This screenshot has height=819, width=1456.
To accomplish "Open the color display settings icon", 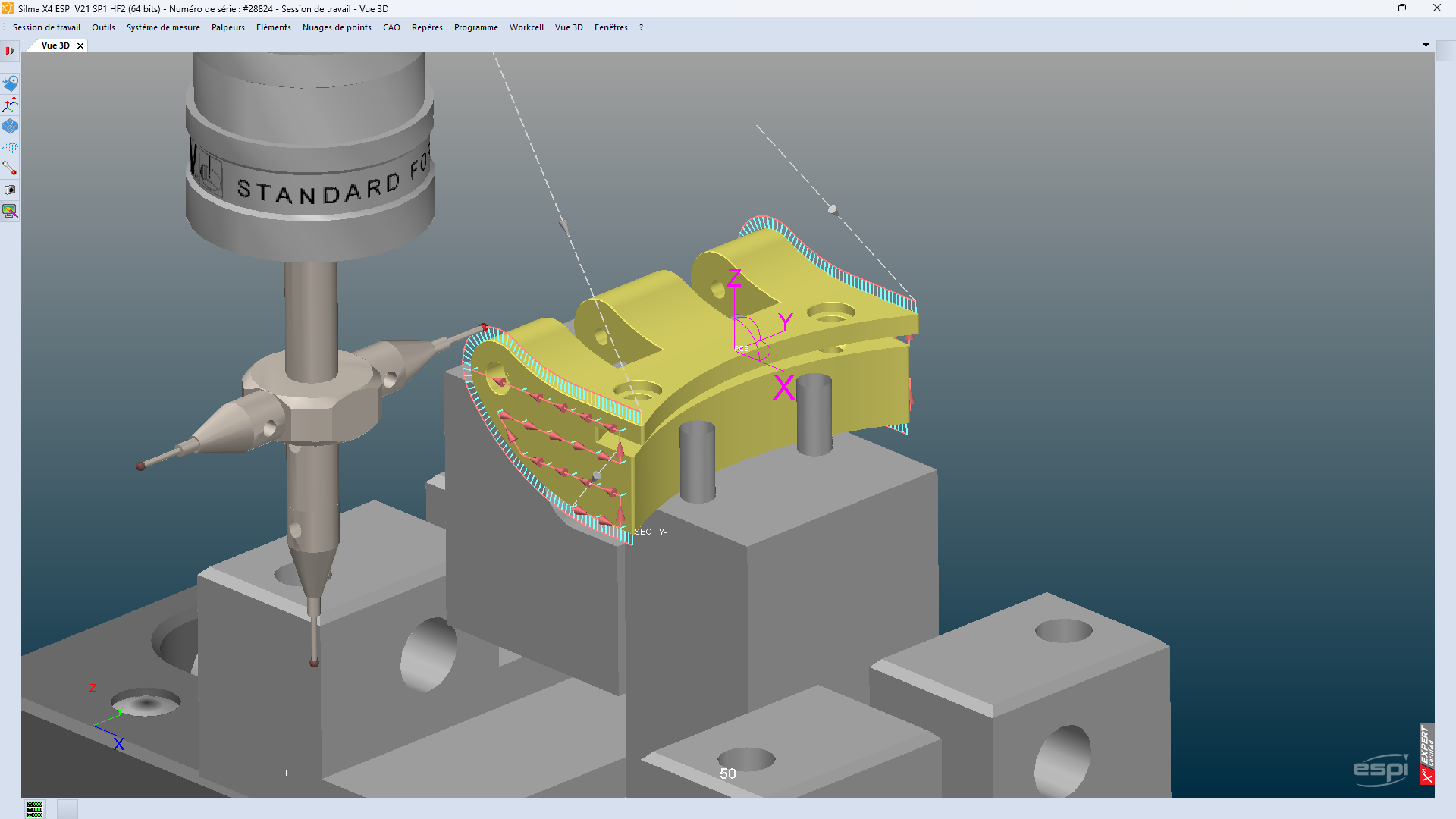I will (10, 211).
